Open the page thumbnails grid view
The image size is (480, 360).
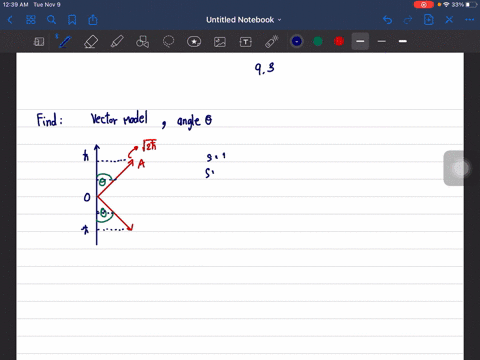coord(31,20)
